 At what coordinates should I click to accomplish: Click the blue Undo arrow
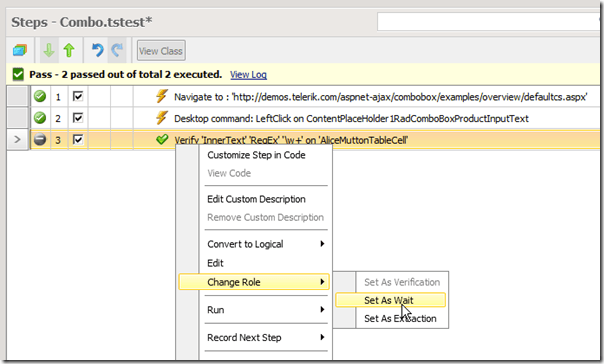[97, 50]
